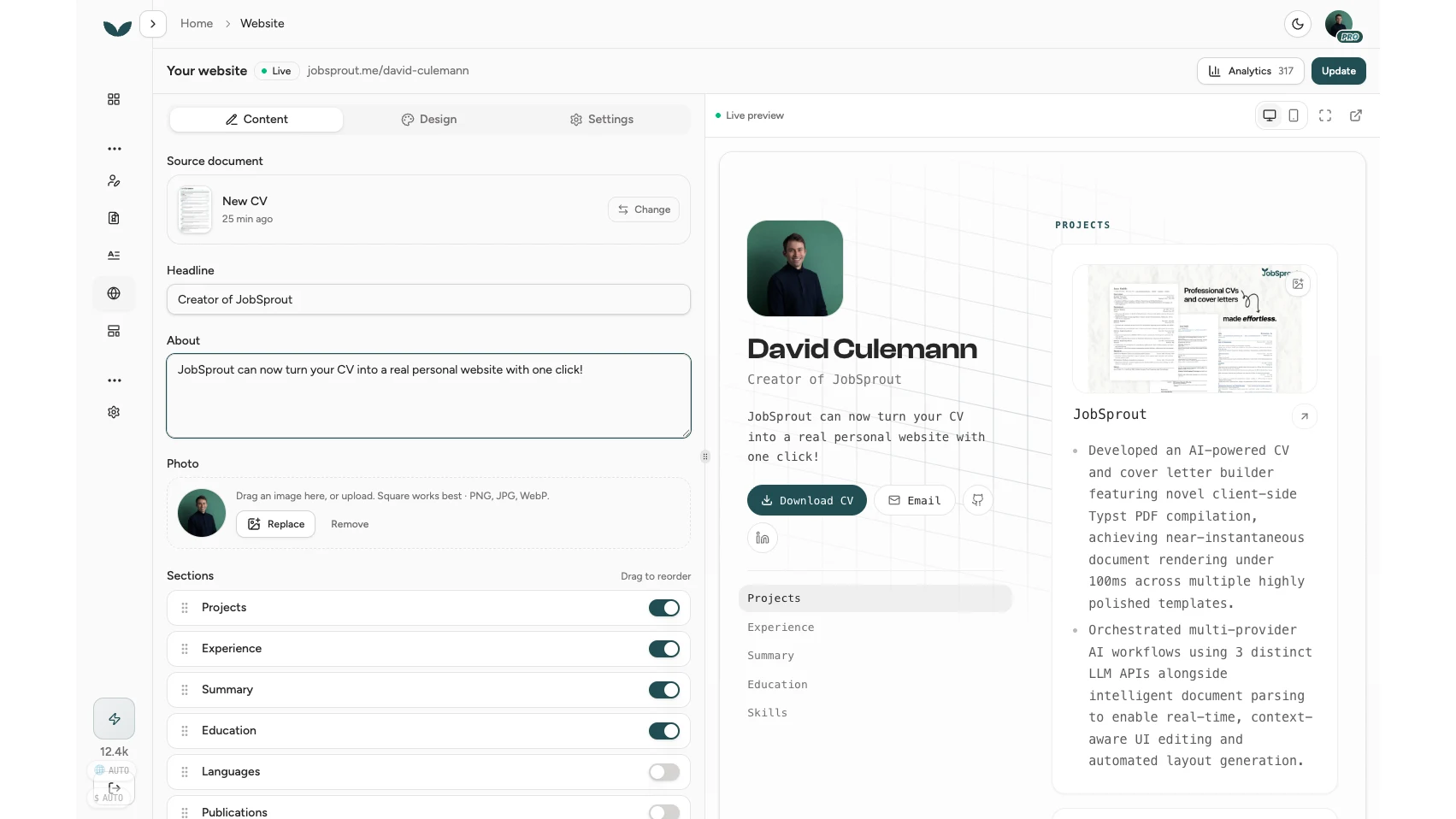The width and height of the screenshot is (1456, 819).
Task: Open the CV document icon in sidebar
Action: (114, 218)
